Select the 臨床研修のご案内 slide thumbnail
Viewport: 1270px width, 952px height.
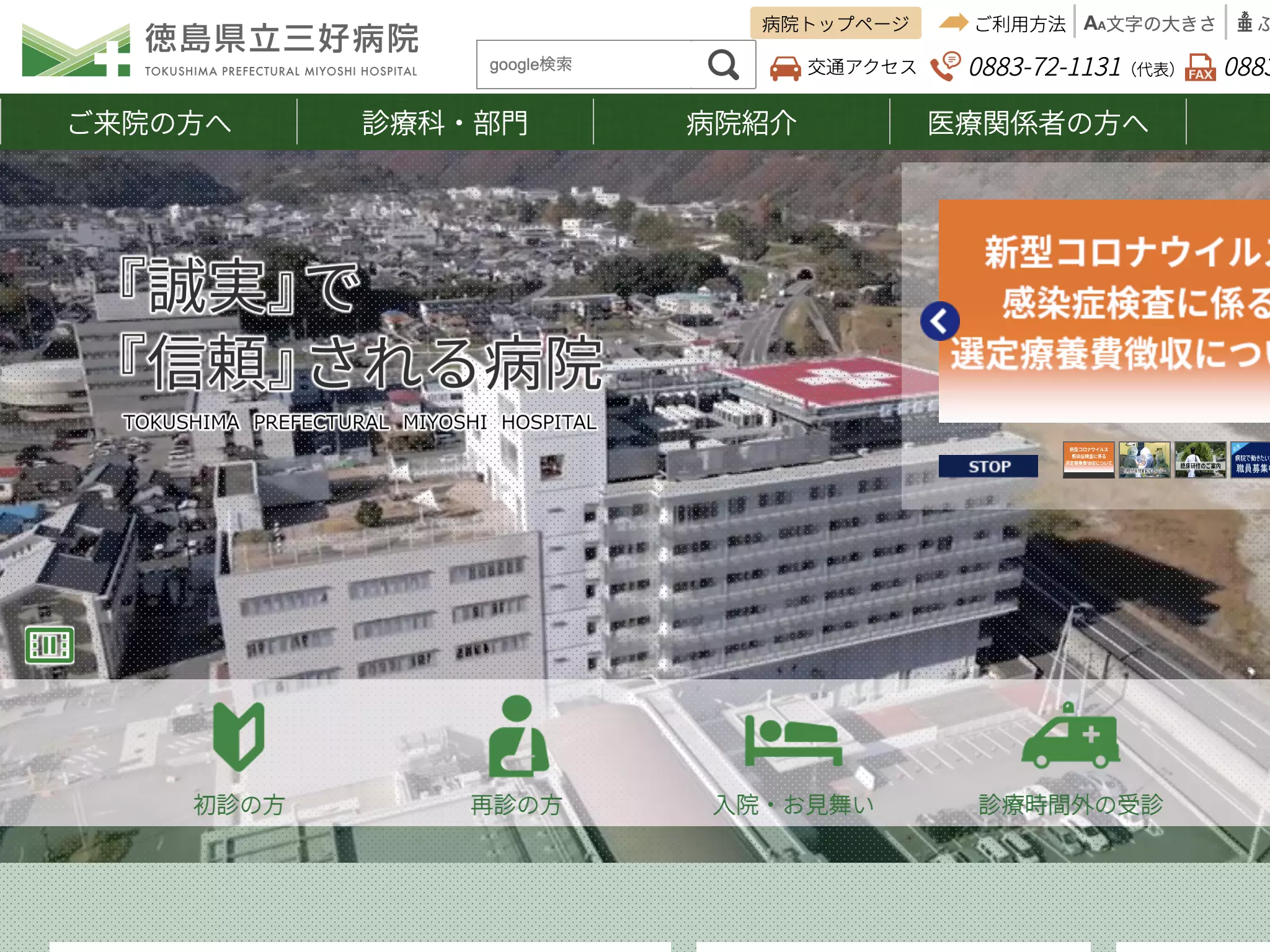pyautogui.click(x=1201, y=459)
